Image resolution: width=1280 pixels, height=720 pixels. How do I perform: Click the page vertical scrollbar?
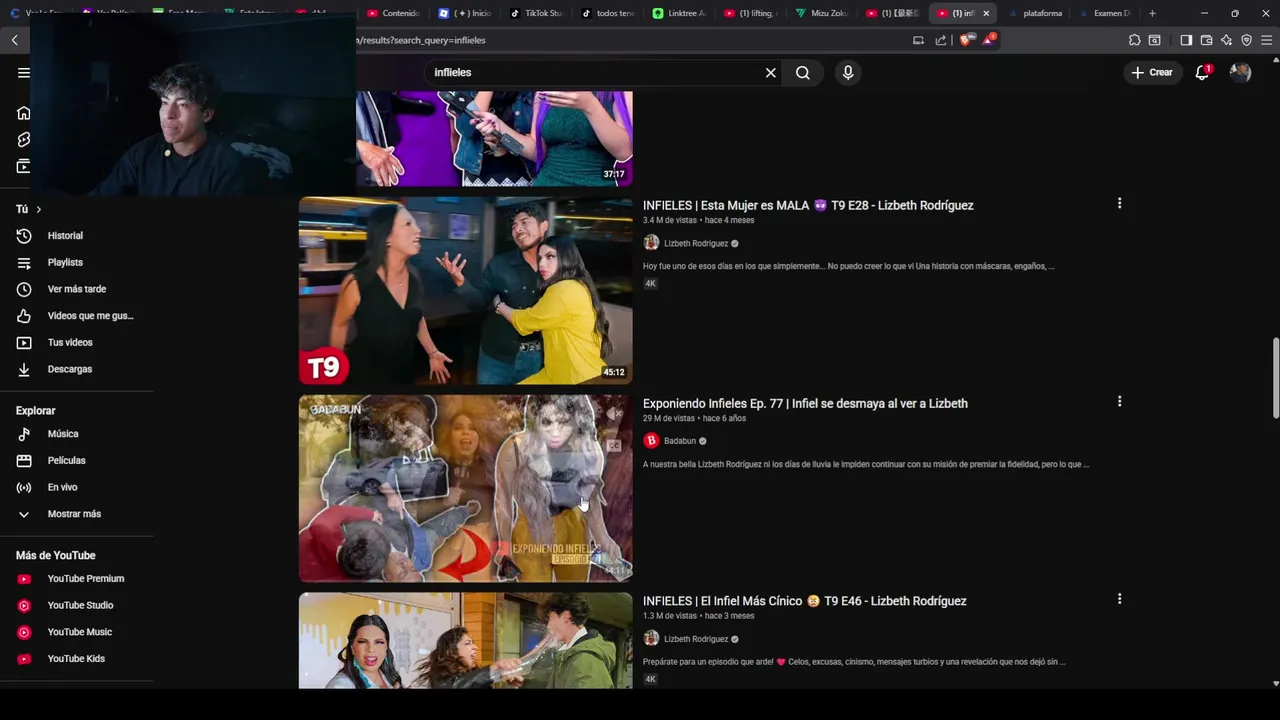click(x=1275, y=378)
